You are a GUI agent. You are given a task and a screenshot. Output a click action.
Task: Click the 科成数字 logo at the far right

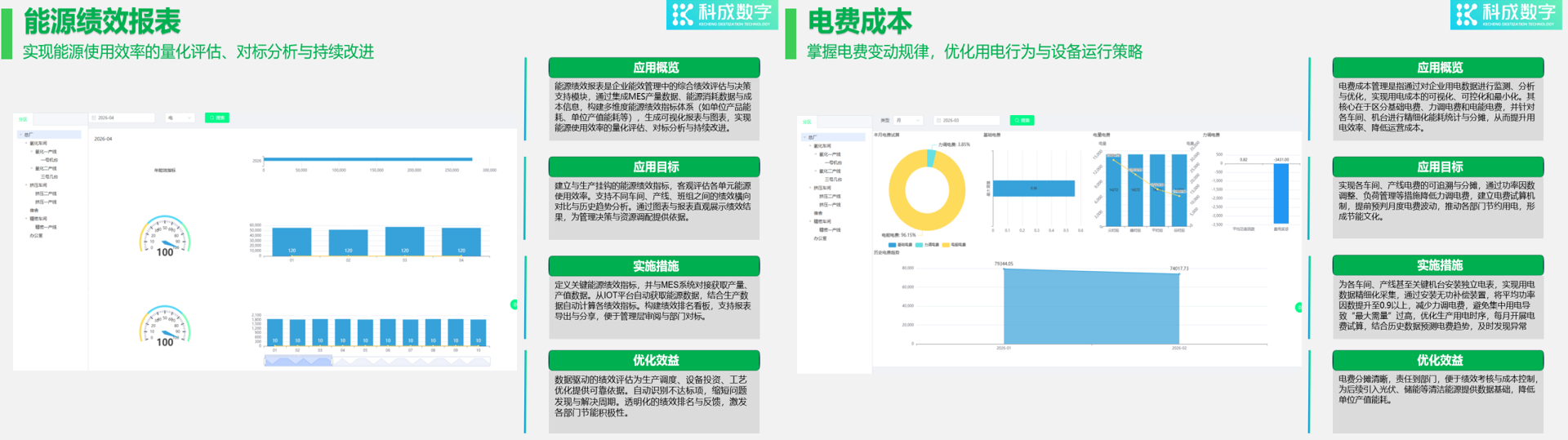(1505, 14)
